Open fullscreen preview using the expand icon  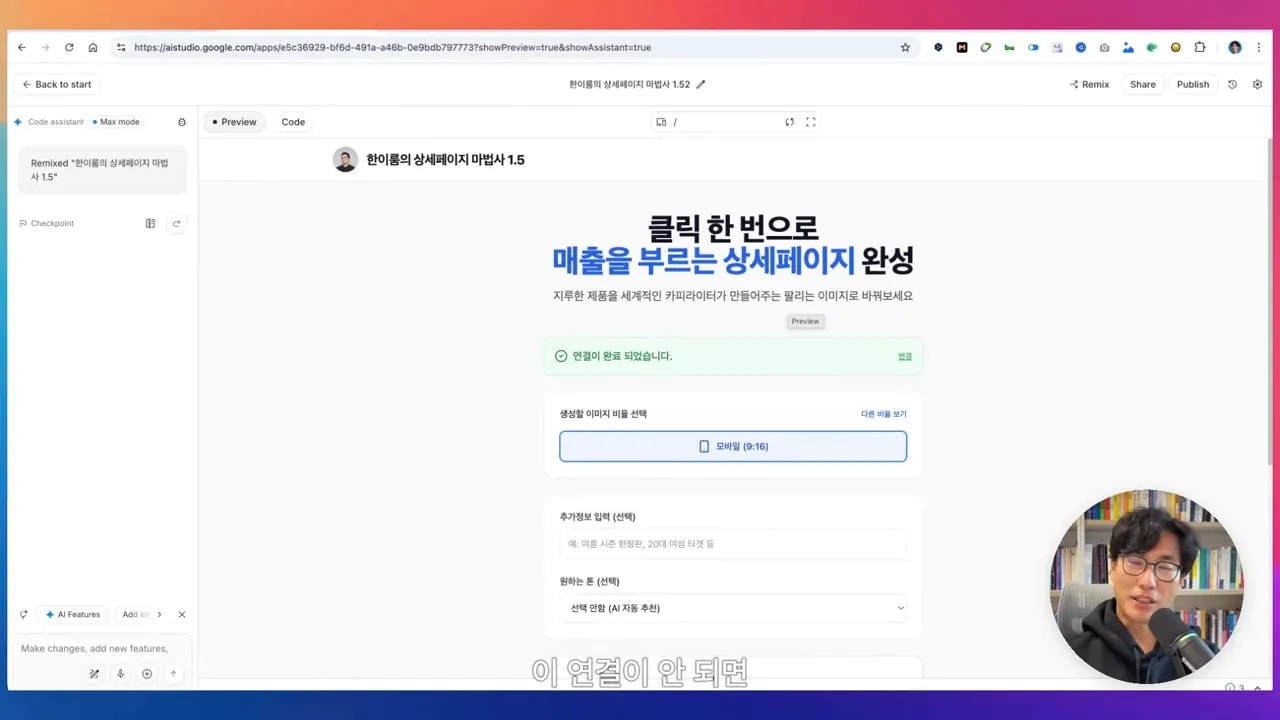(811, 122)
